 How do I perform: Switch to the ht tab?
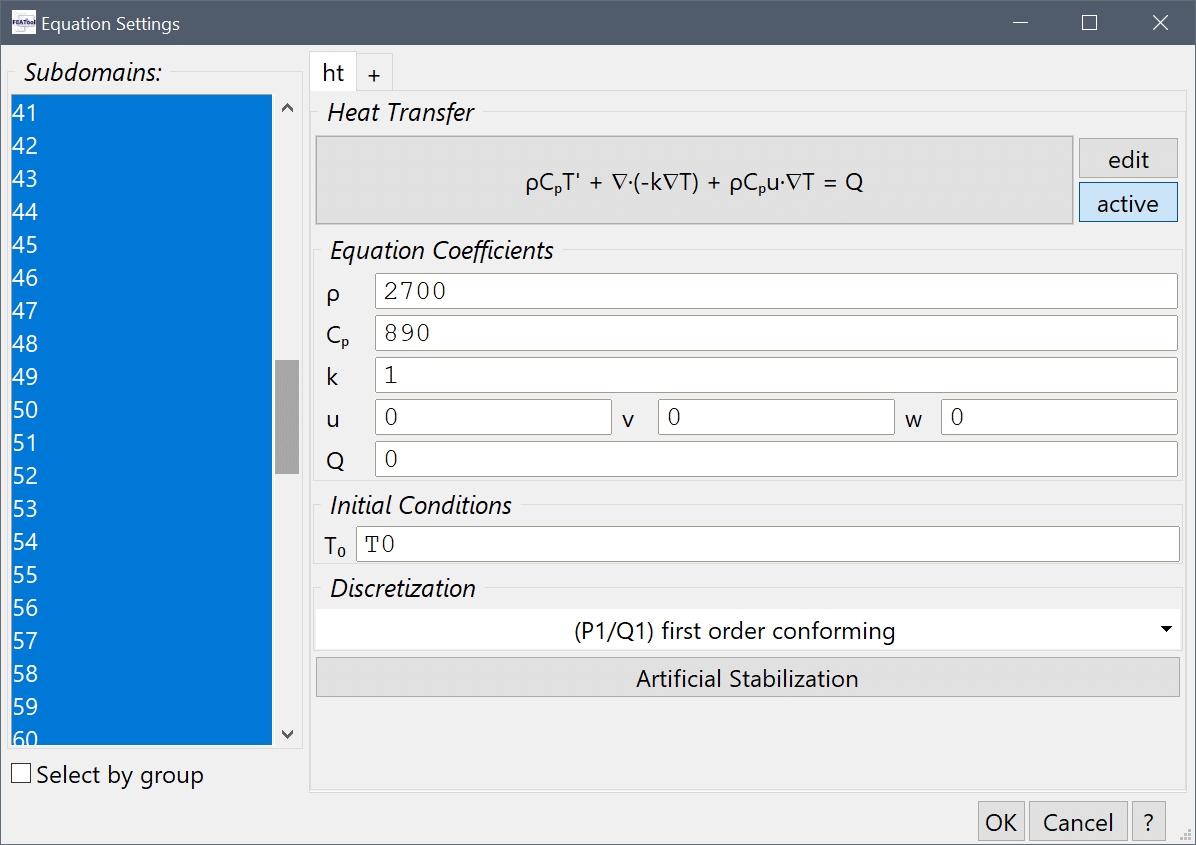point(333,73)
